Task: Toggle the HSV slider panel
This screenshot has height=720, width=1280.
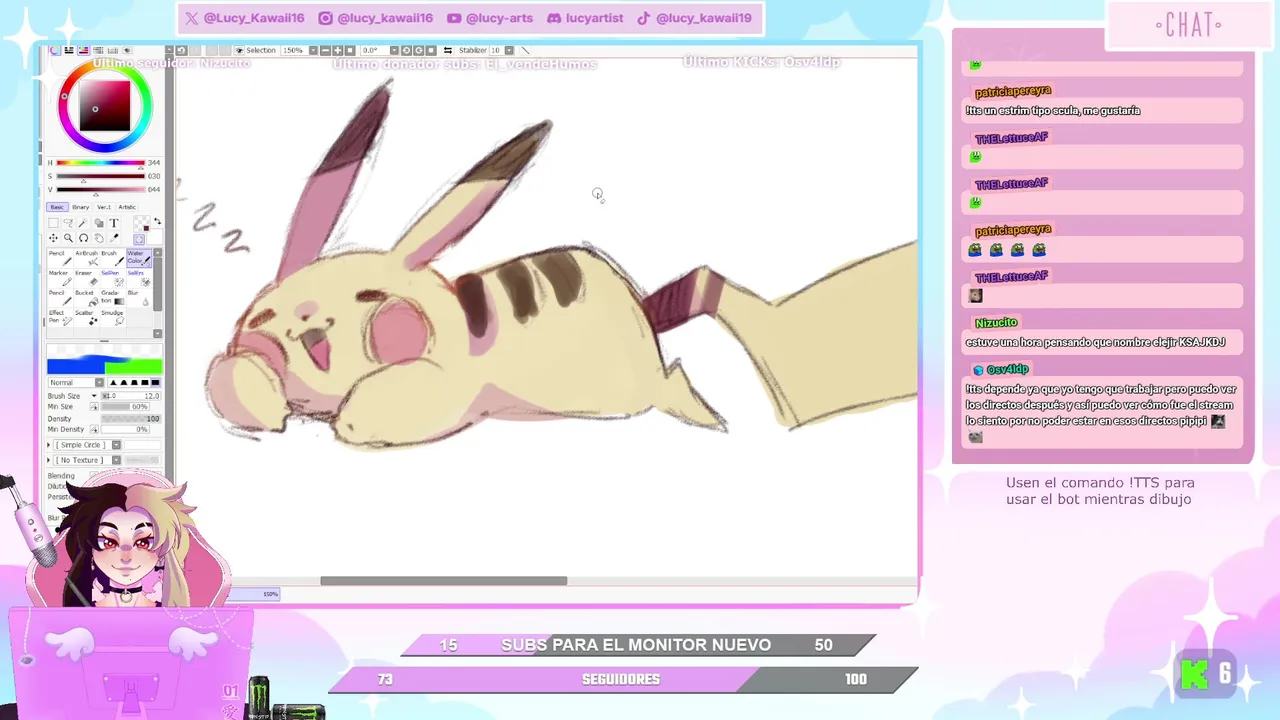Action: coord(83,50)
